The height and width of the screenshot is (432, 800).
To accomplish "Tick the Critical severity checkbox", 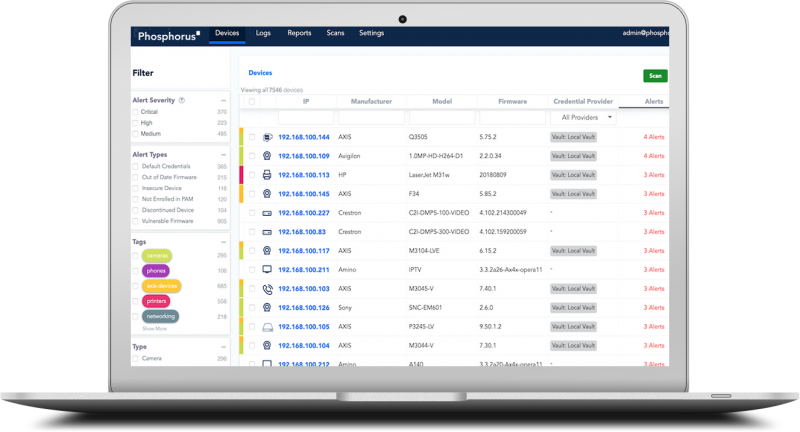I will click(x=135, y=112).
